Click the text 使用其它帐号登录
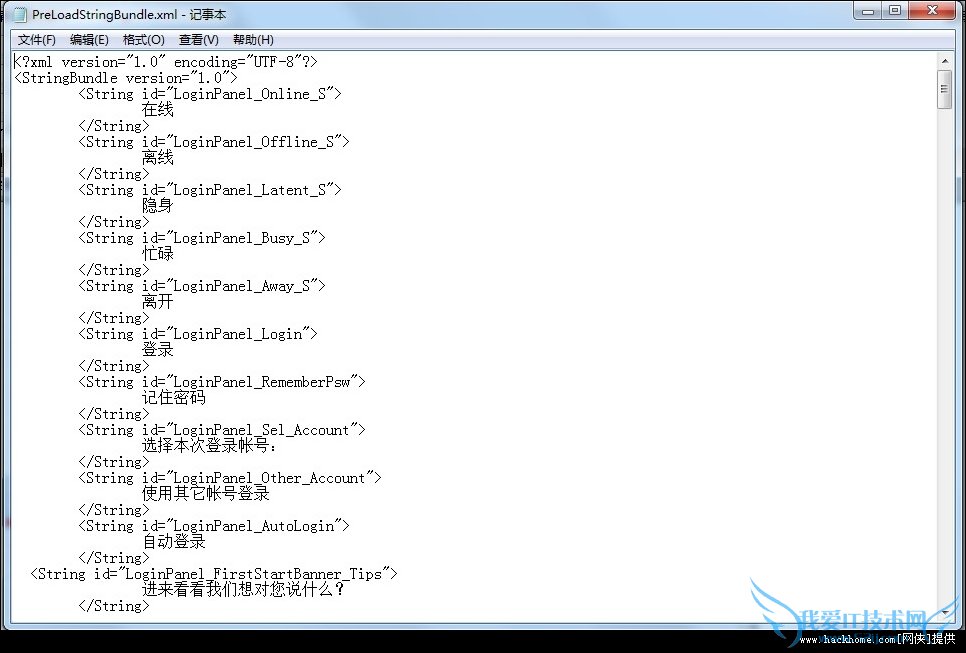Image resolution: width=966 pixels, height=653 pixels. tap(206, 494)
